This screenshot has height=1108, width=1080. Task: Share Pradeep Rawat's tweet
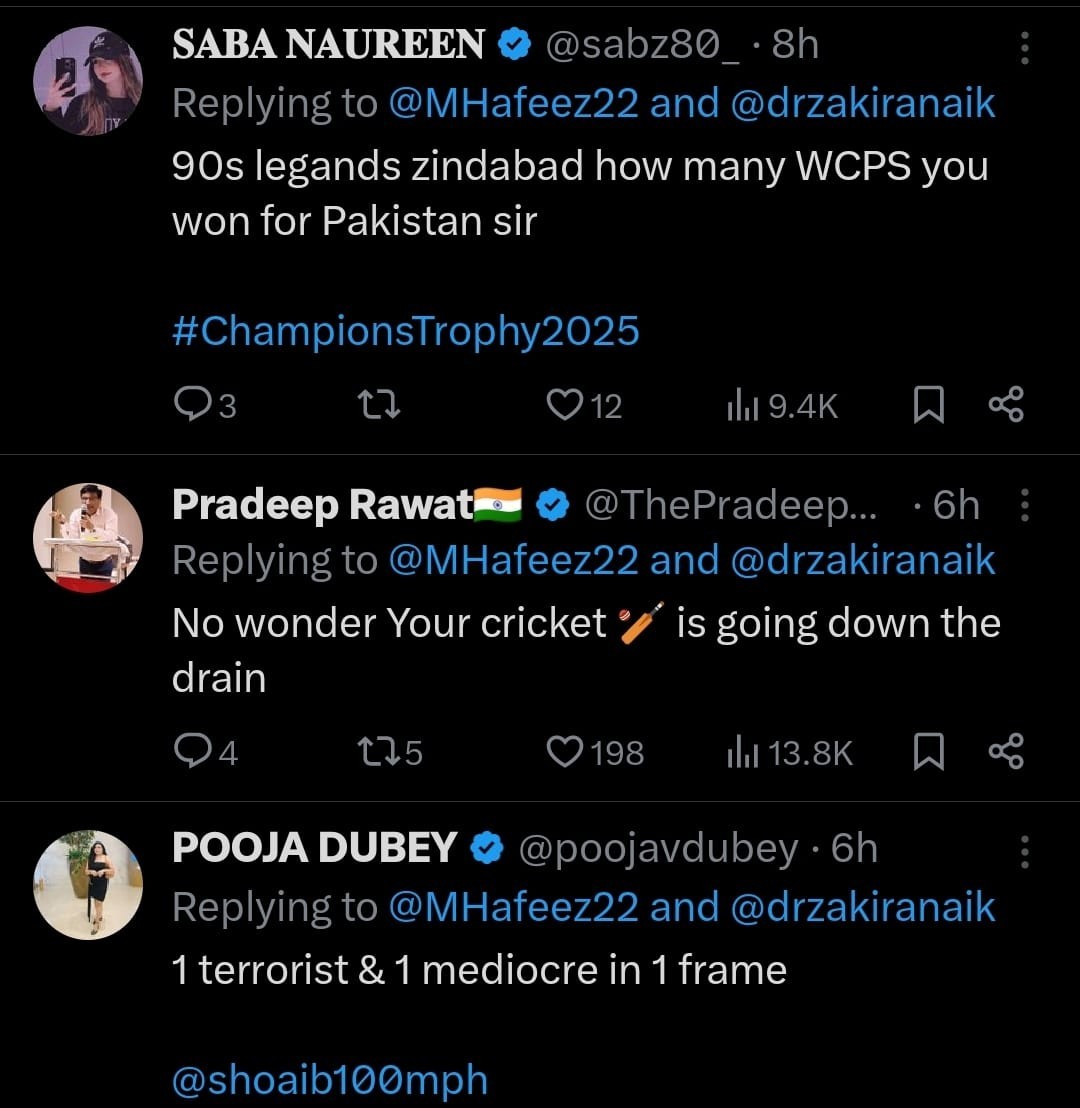(1006, 751)
